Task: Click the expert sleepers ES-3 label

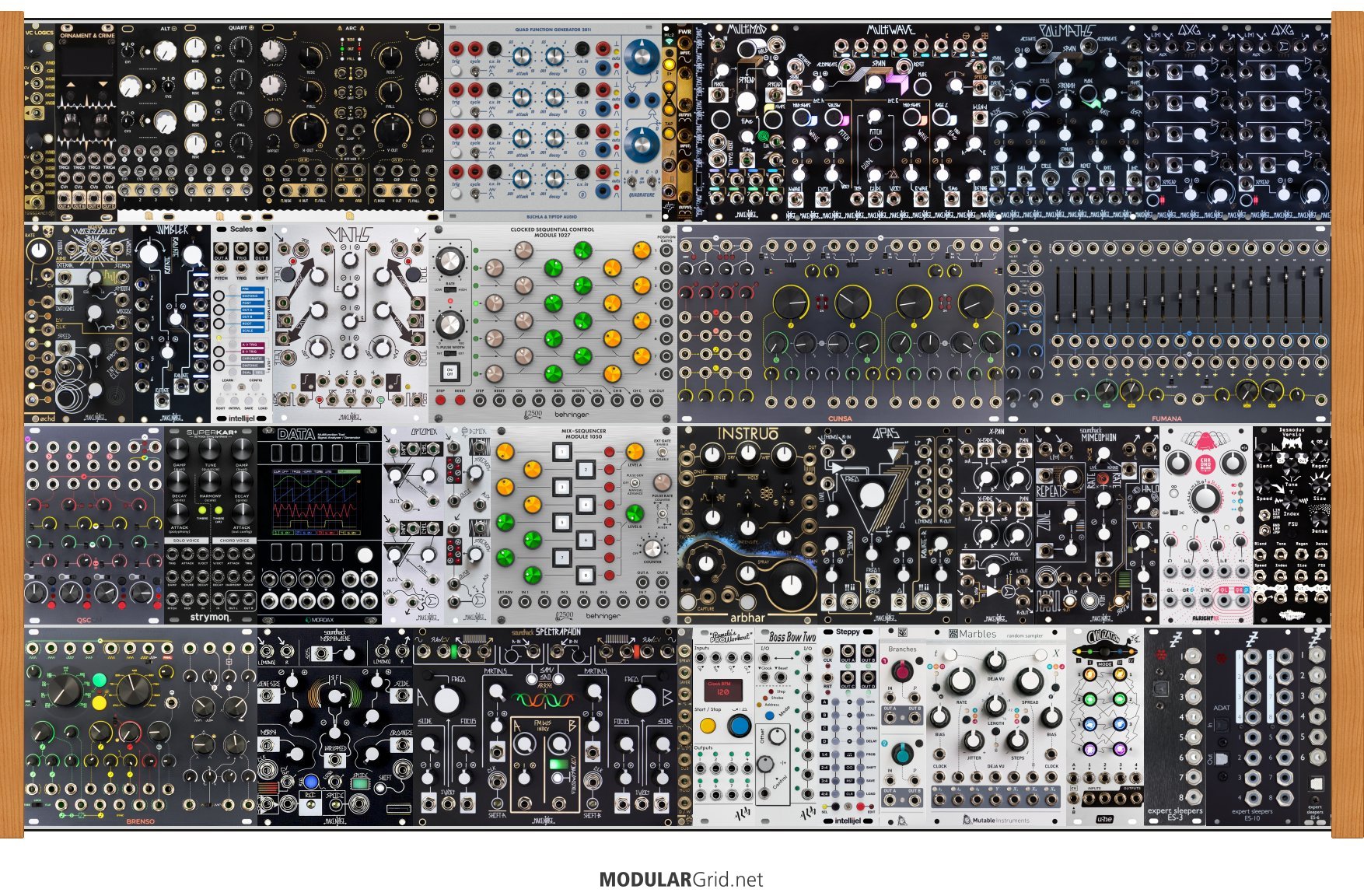Action: point(1175,813)
